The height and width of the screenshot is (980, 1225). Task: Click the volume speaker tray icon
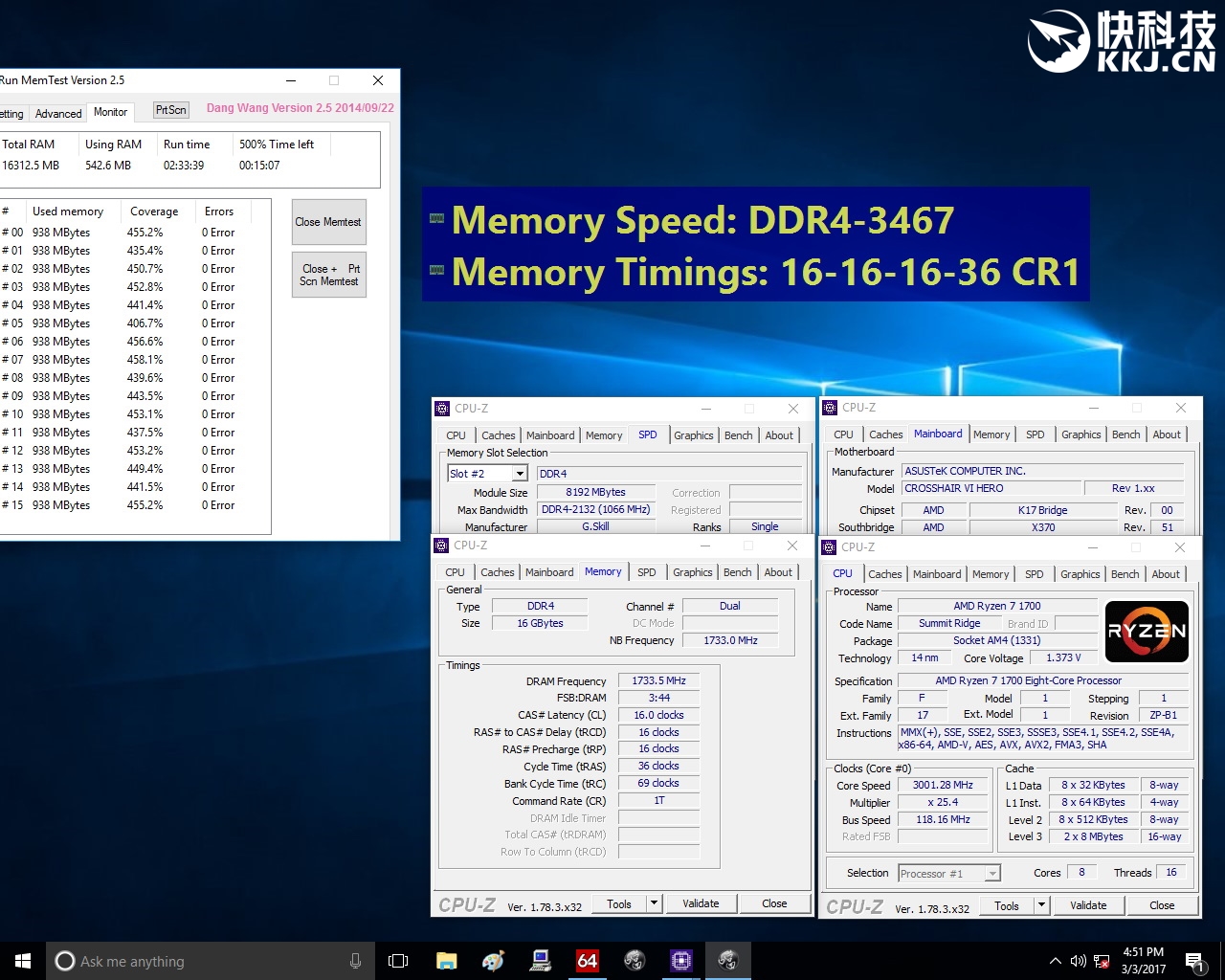click(x=1078, y=961)
